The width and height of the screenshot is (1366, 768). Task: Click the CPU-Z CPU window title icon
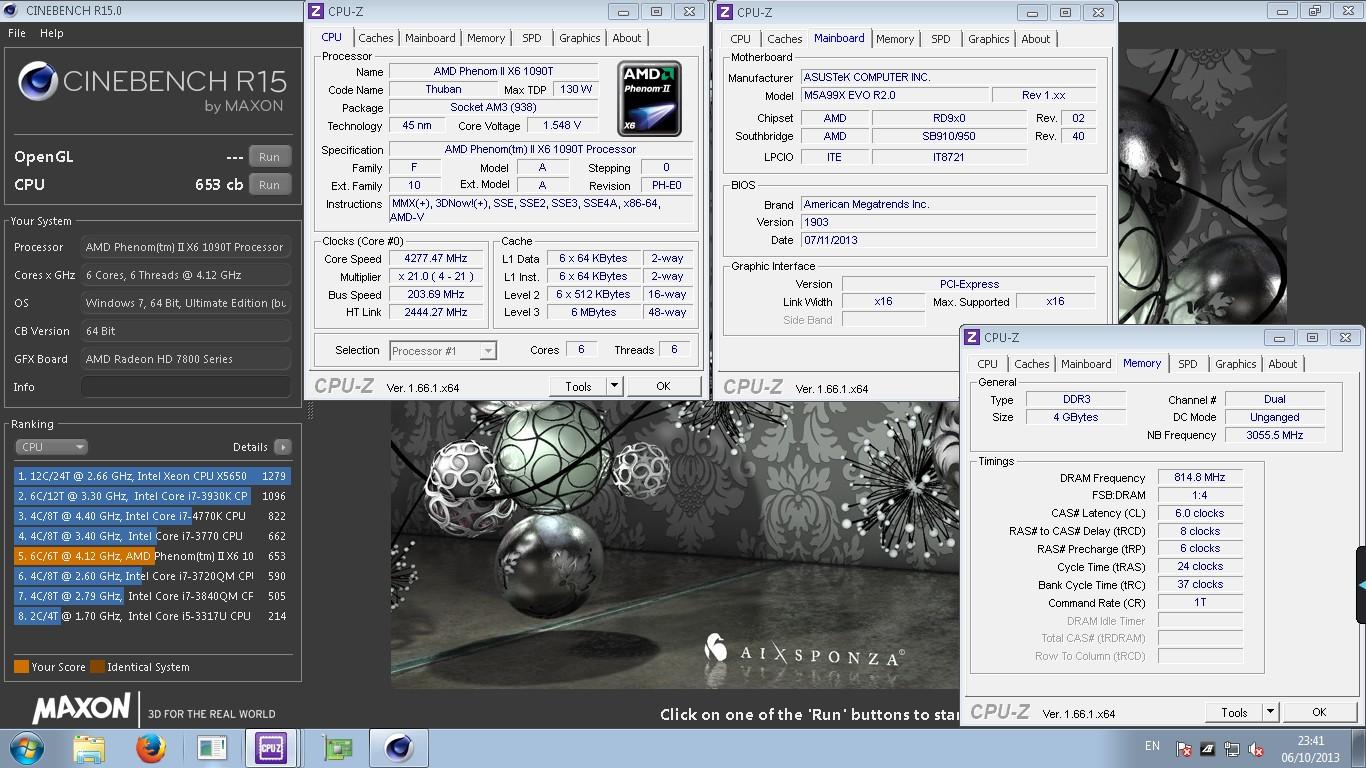(316, 12)
